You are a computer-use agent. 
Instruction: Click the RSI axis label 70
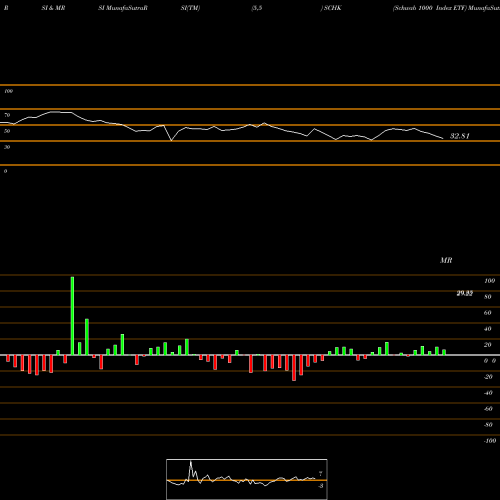pyautogui.click(x=7, y=115)
